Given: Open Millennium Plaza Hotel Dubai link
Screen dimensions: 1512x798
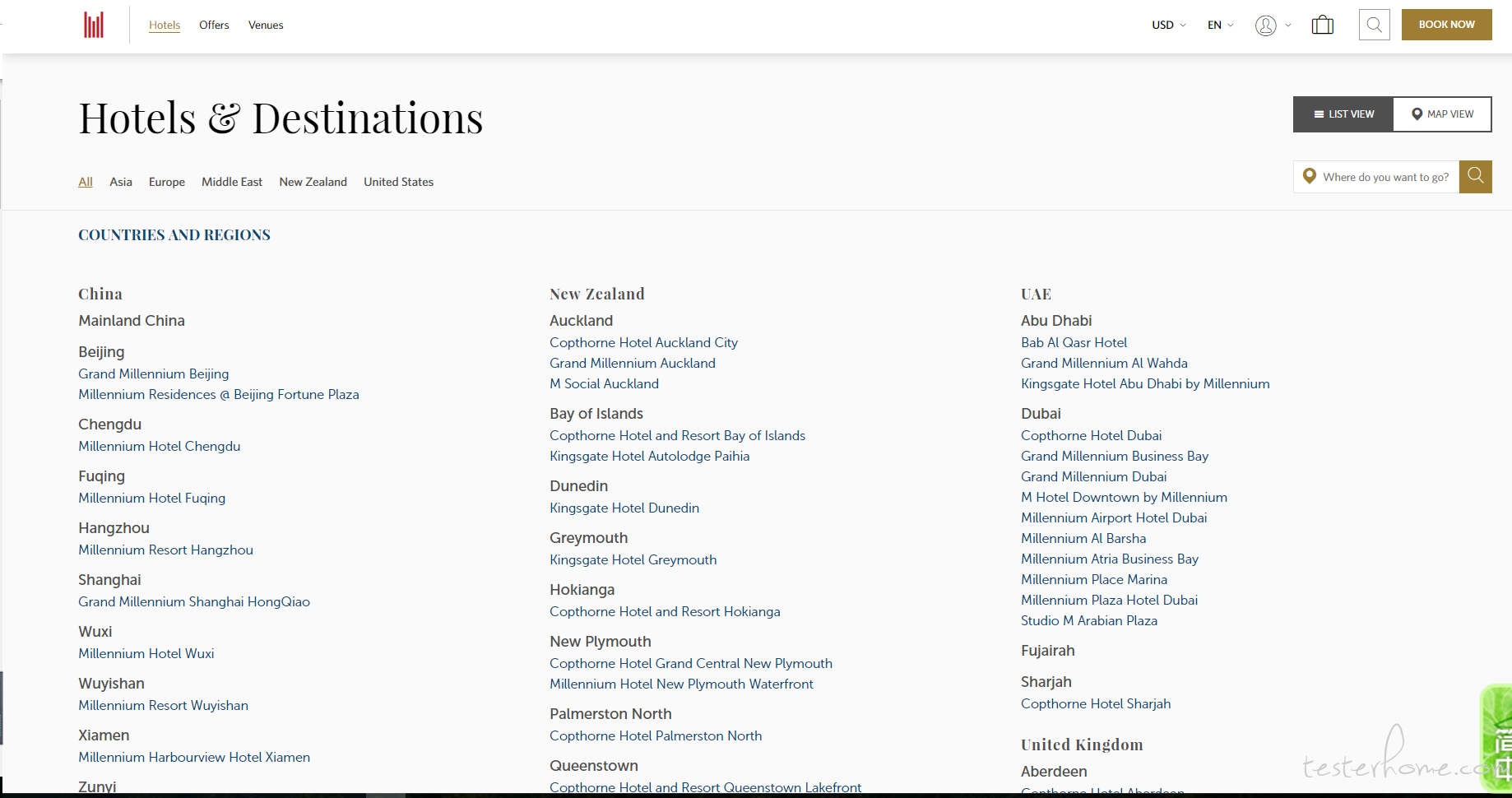Looking at the screenshot, I should [1110, 600].
